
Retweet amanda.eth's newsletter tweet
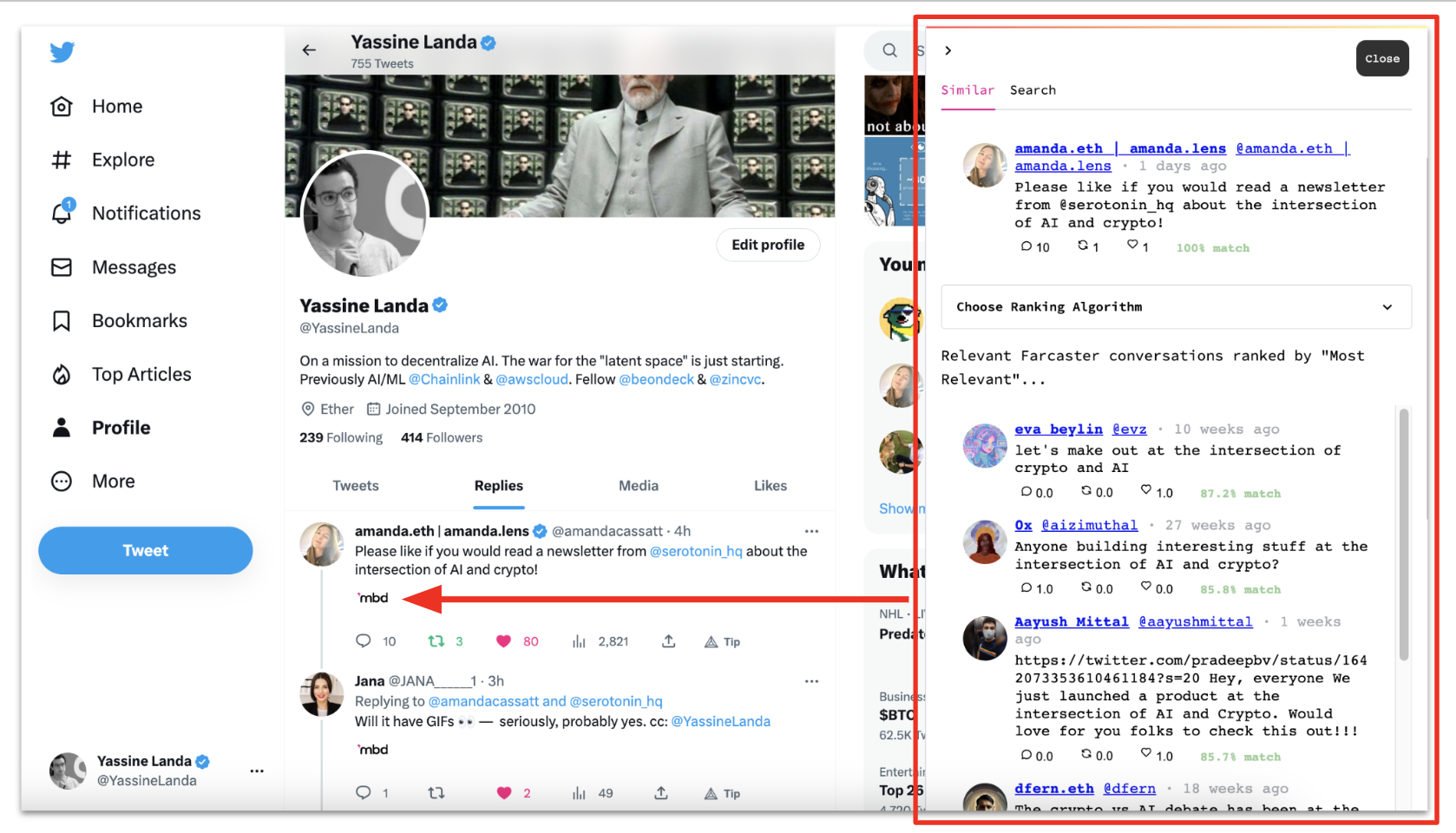[x=436, y=641]
